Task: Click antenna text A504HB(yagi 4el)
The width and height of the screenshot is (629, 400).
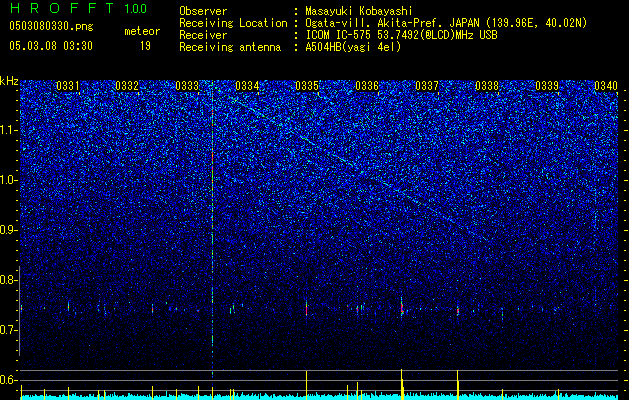Action: 353,47
